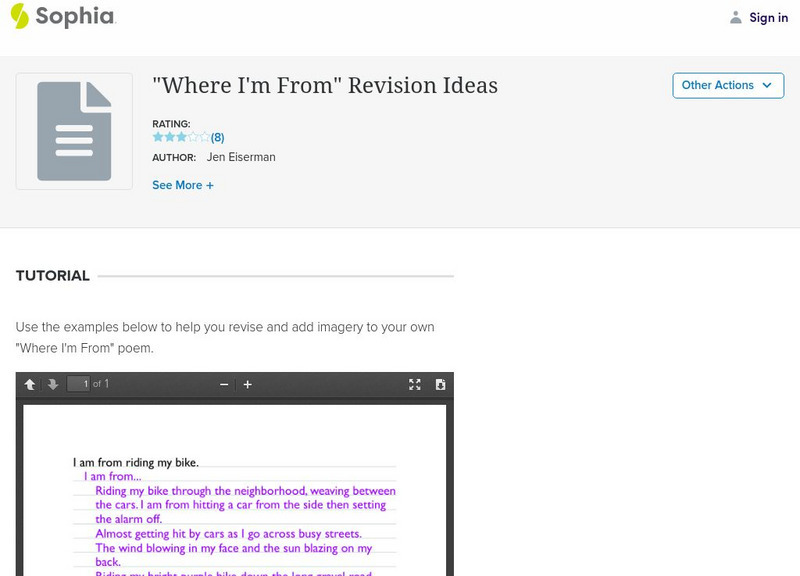
Task: Download the tutorial PDF file
Action: pos(440,382)
